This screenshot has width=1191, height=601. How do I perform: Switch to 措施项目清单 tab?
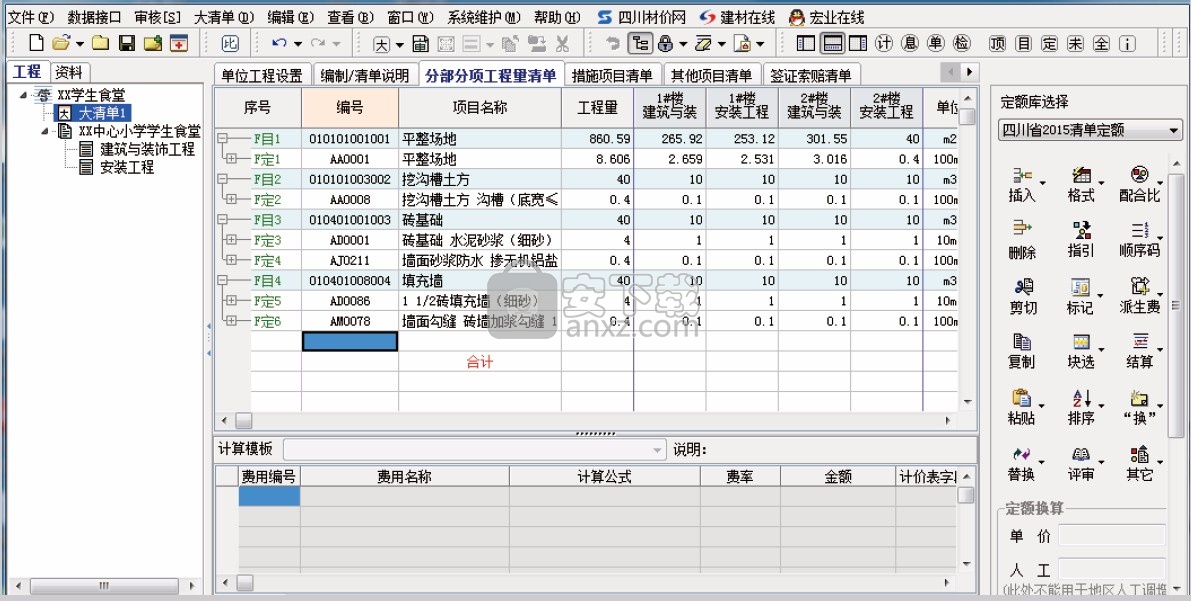[612, 75]
